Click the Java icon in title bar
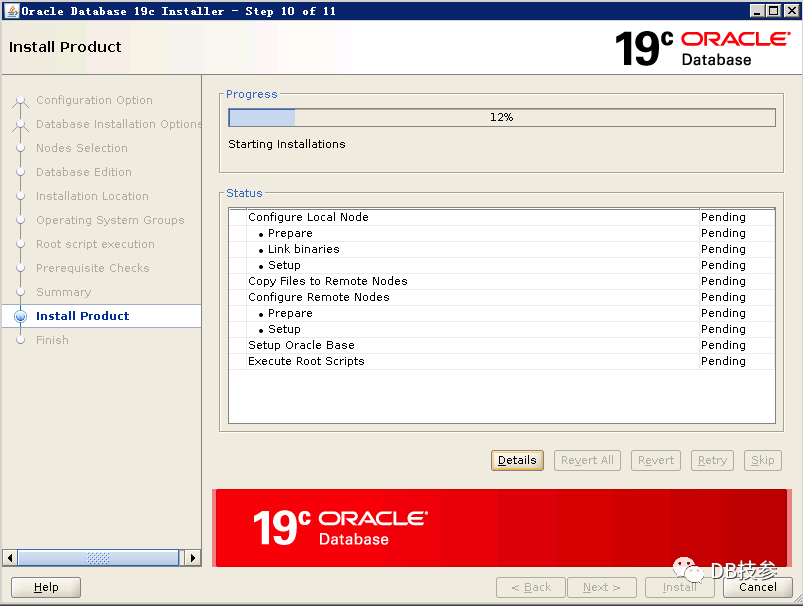The image size is (803, 606). [10, 10]
